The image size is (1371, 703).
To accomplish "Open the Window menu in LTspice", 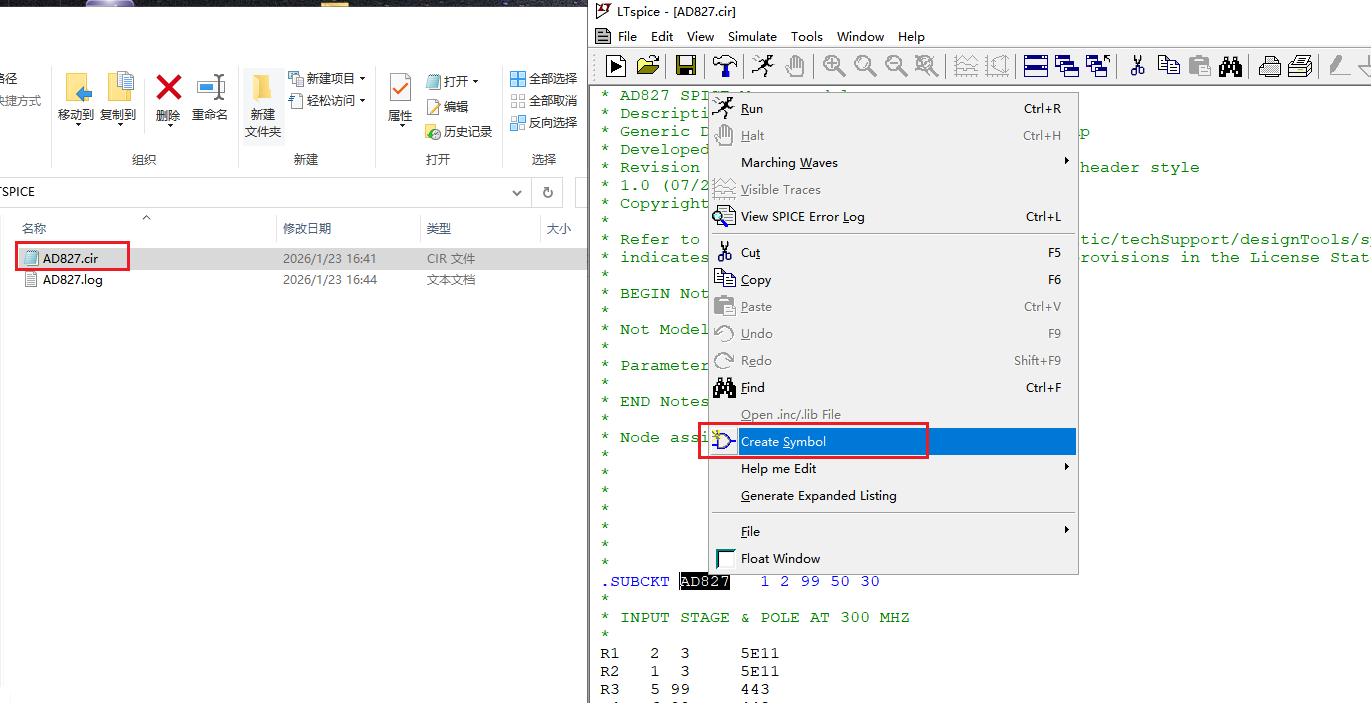I will tap(860, 36).
